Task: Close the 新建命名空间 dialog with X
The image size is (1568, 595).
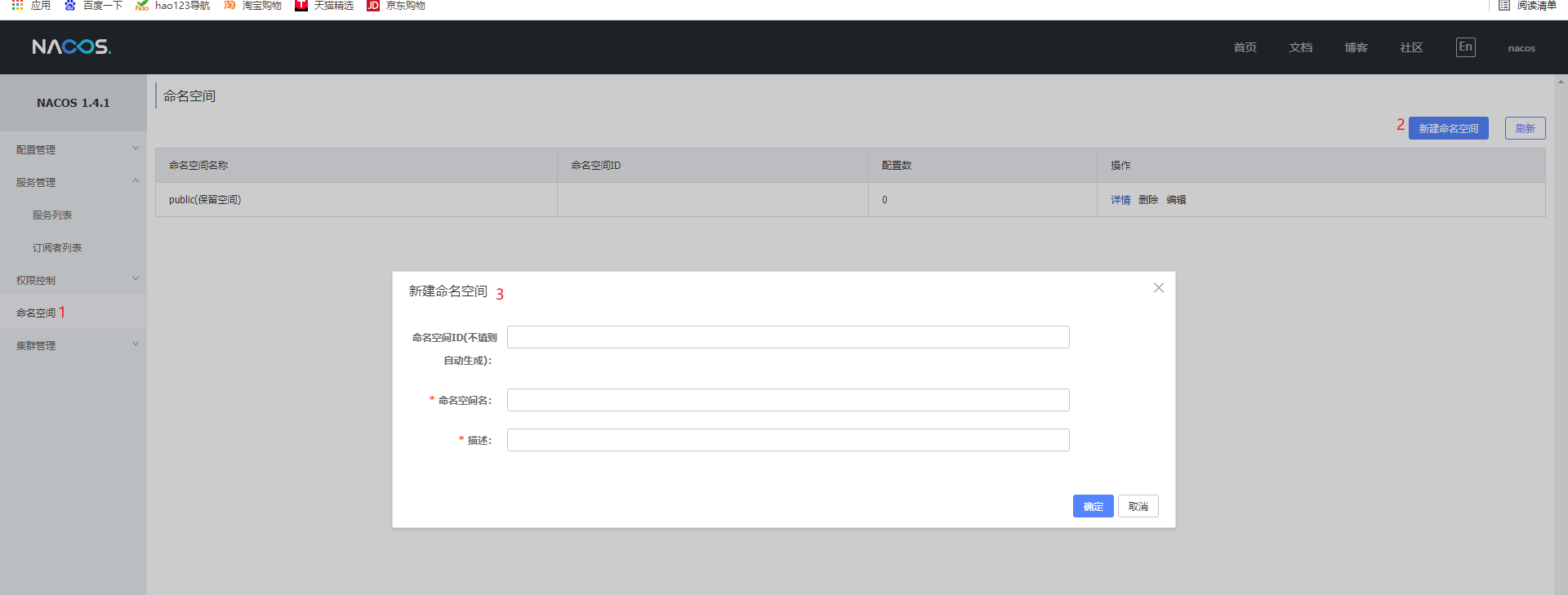Action: click(x=1158, y=287)
